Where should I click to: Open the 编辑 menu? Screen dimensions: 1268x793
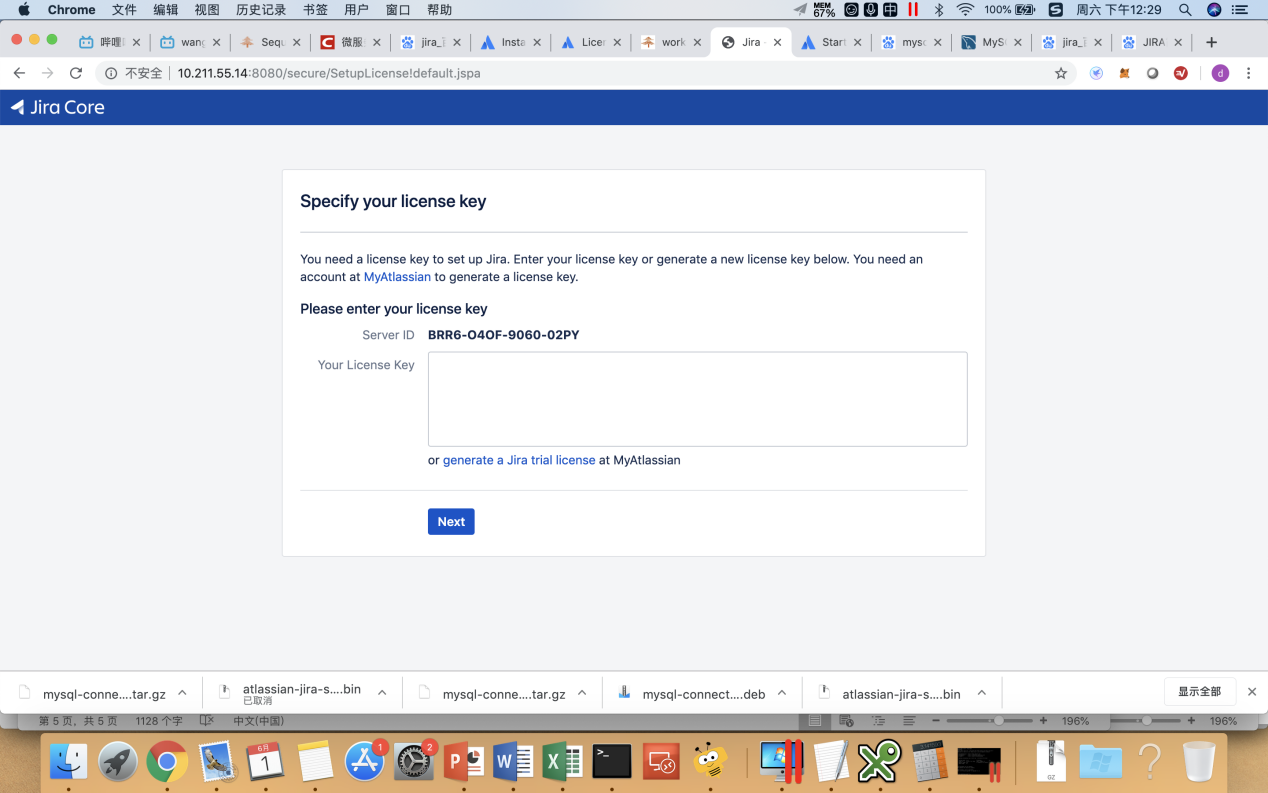[x=166, y=10]
